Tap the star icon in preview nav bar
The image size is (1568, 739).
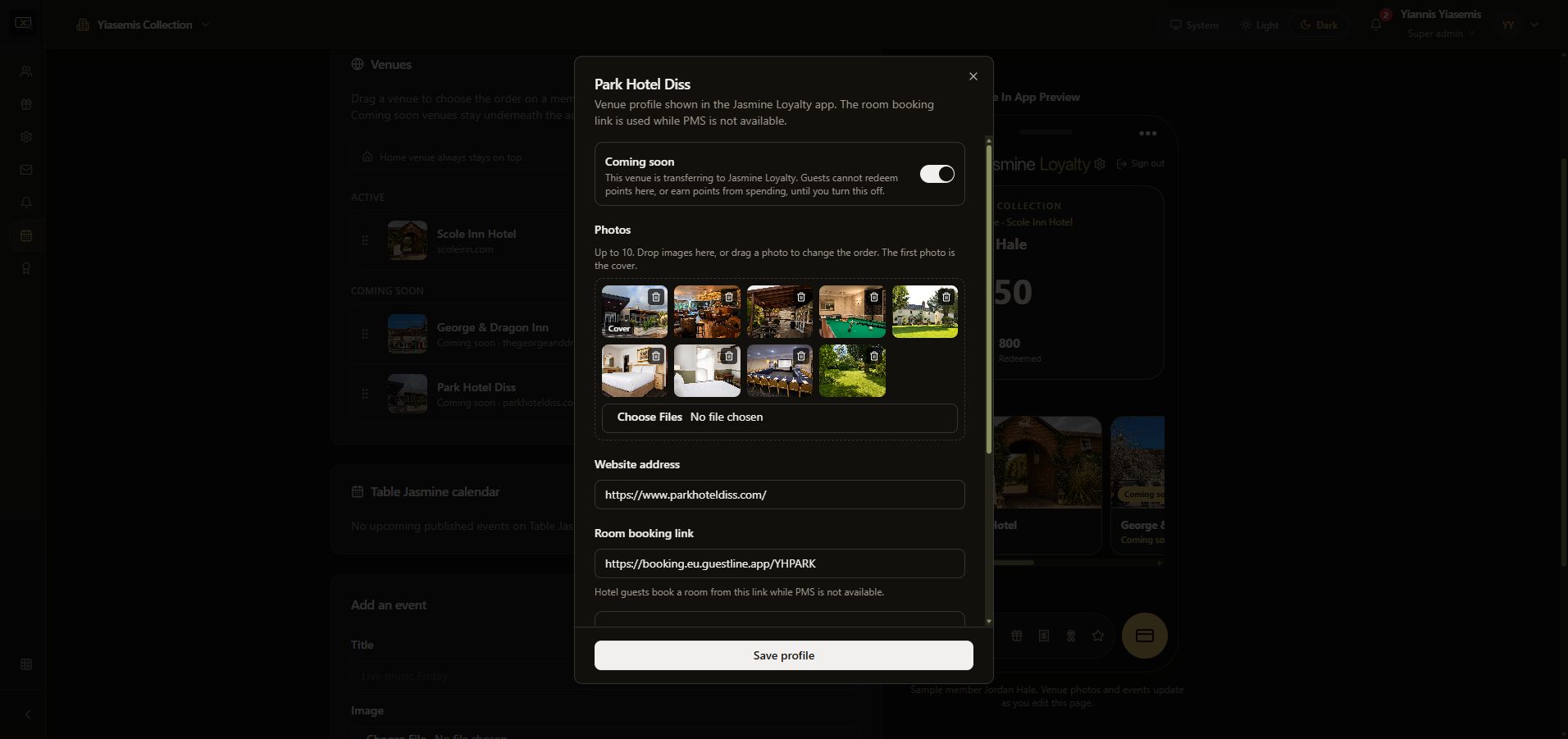1098,636
